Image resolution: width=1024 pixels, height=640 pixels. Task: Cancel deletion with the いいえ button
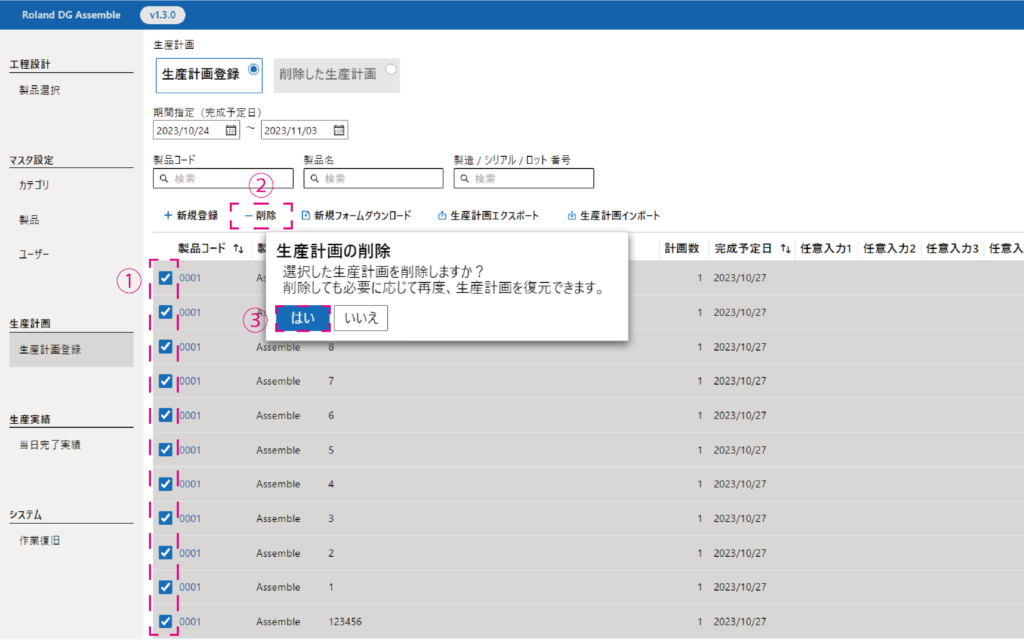[x=360, y=318]
